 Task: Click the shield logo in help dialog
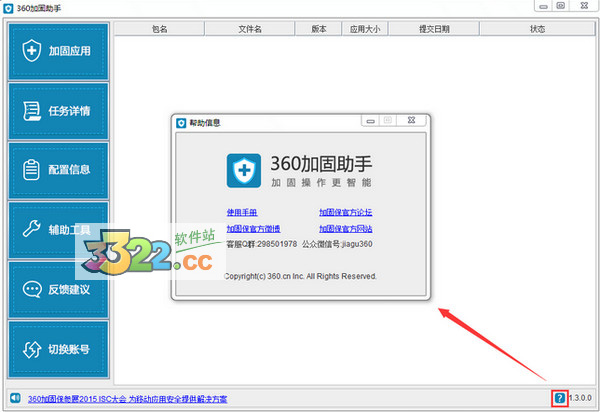(244, 171)
